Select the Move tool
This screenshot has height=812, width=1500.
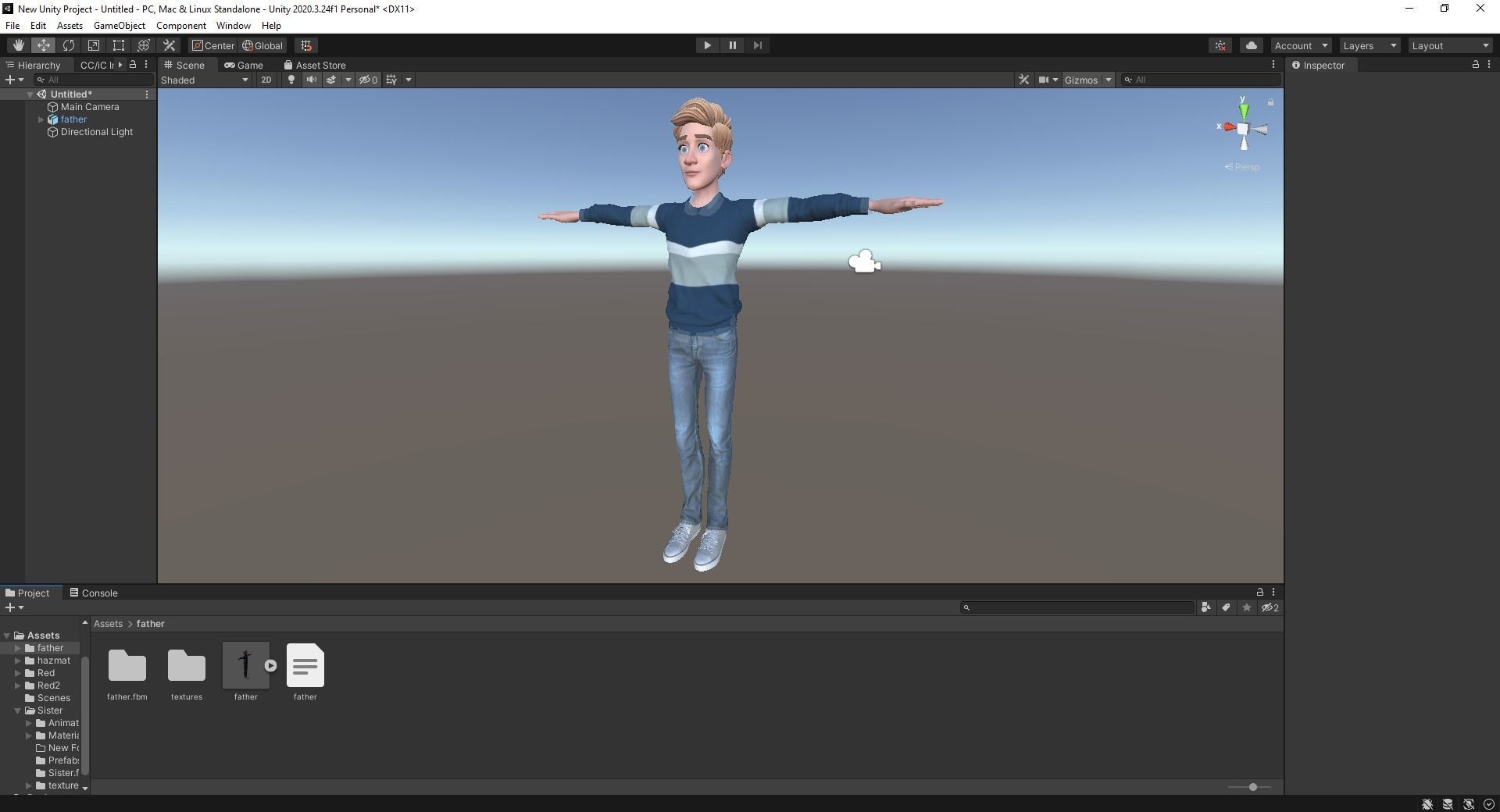coord(44,45)
